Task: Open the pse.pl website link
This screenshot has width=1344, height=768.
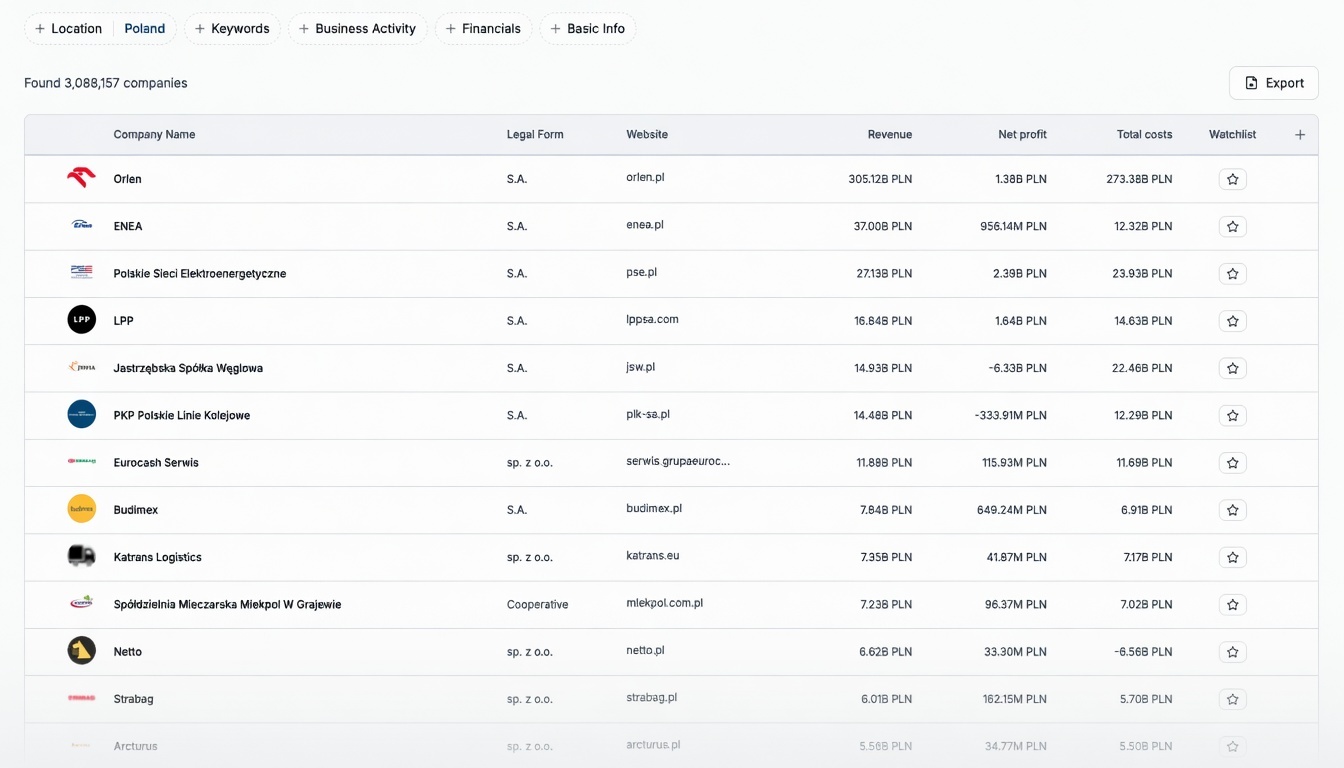Action: pyautogui.click(x=641, y=272)
